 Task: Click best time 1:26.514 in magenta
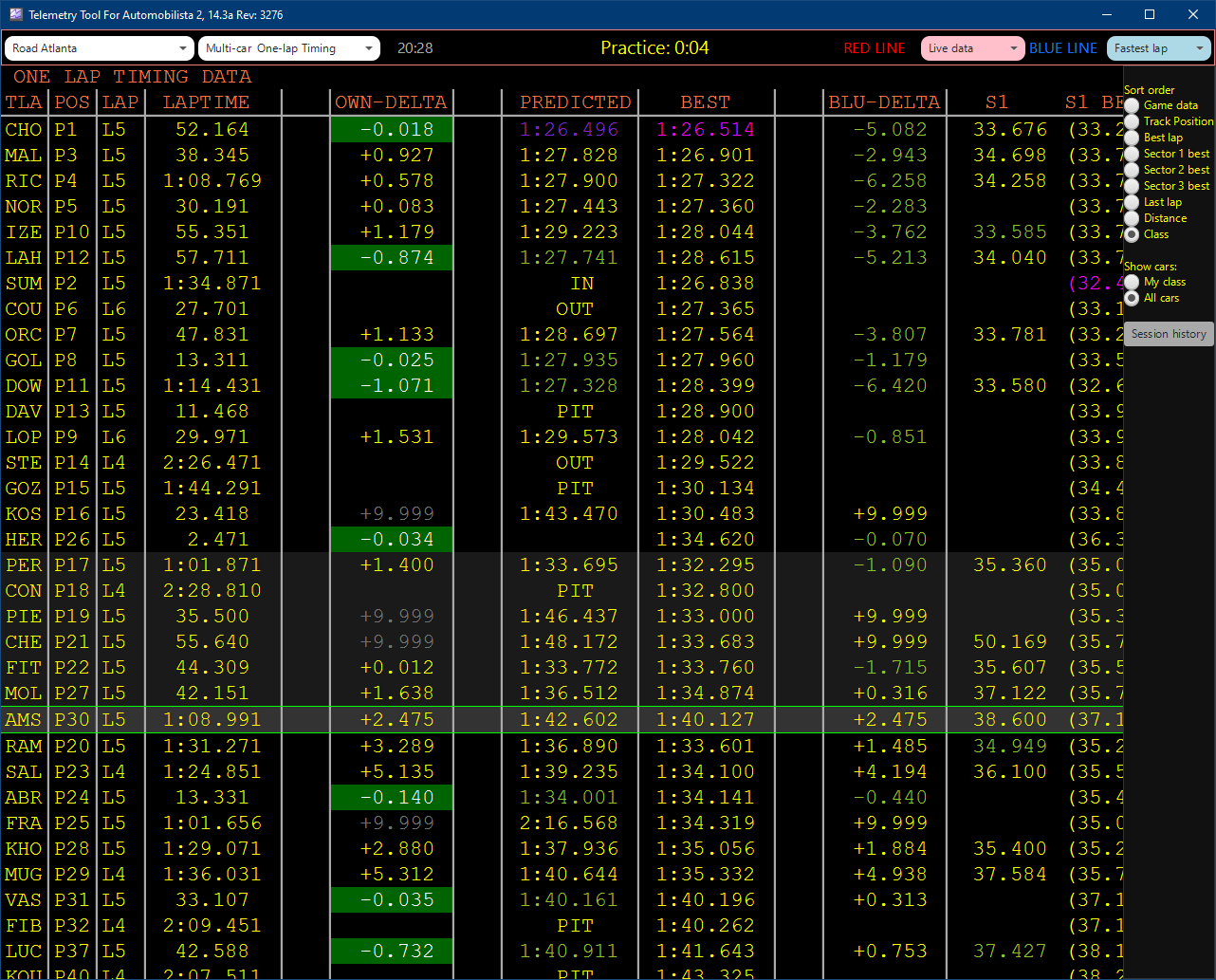(x=706, y=130)
